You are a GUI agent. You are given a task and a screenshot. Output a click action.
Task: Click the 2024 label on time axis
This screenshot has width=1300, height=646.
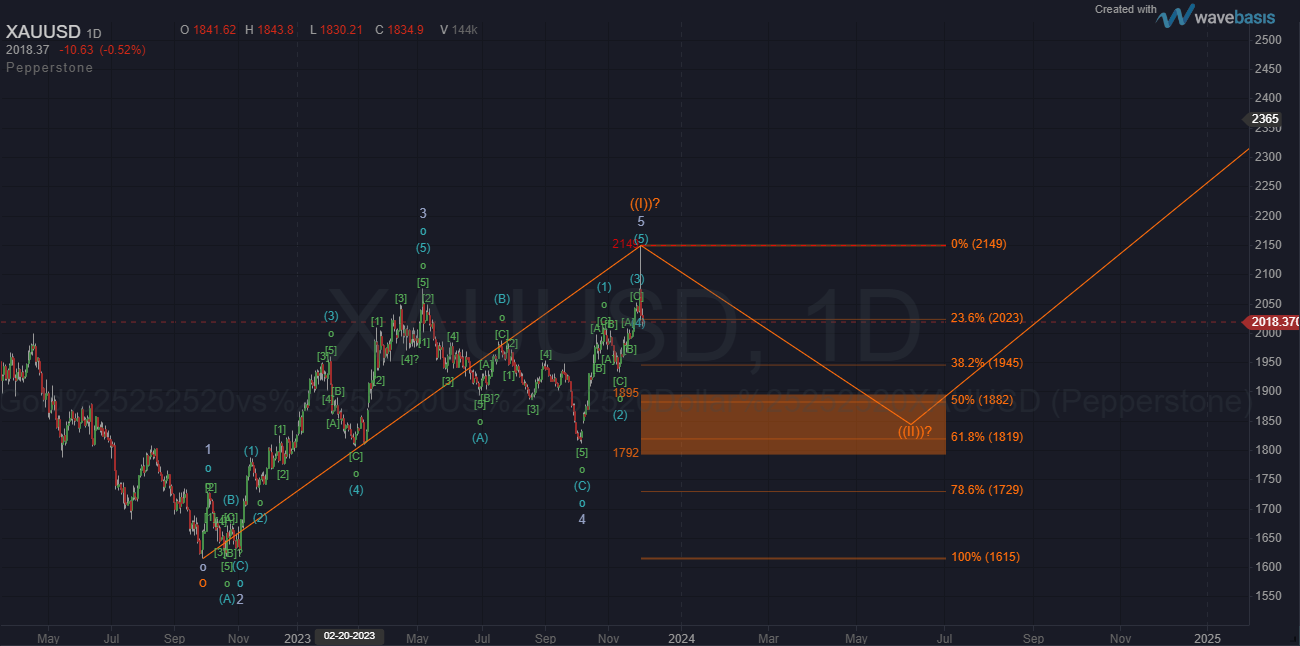(683, 638)
